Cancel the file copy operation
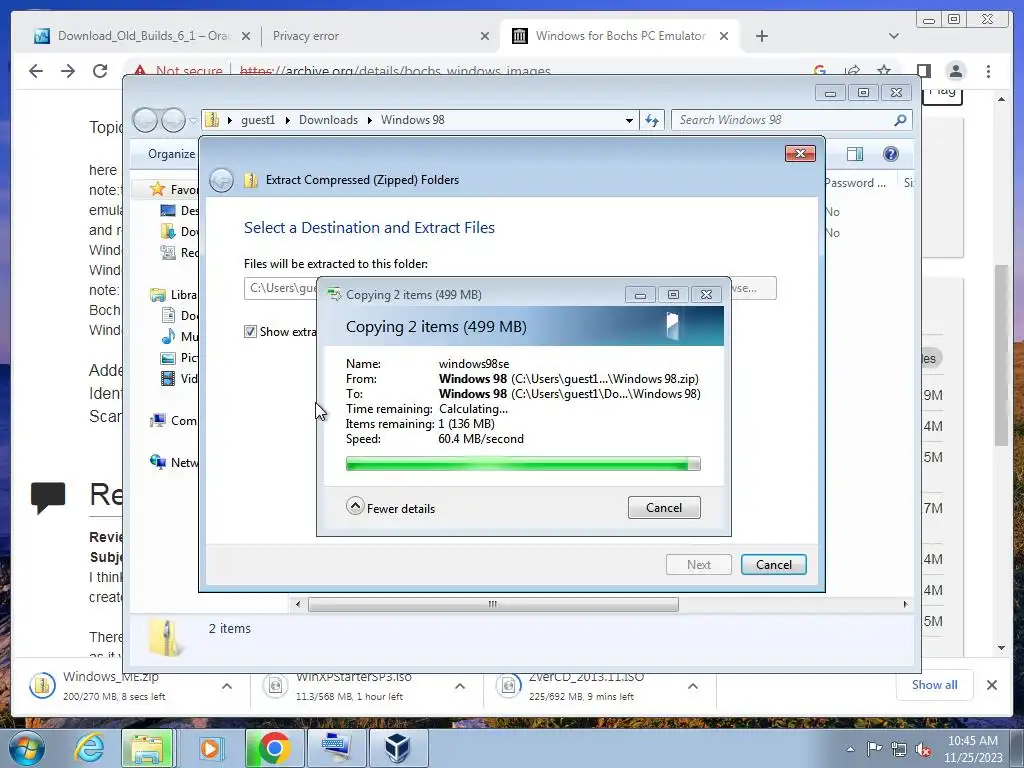This screenshot has width=1024, height=768. coord(664,507)
